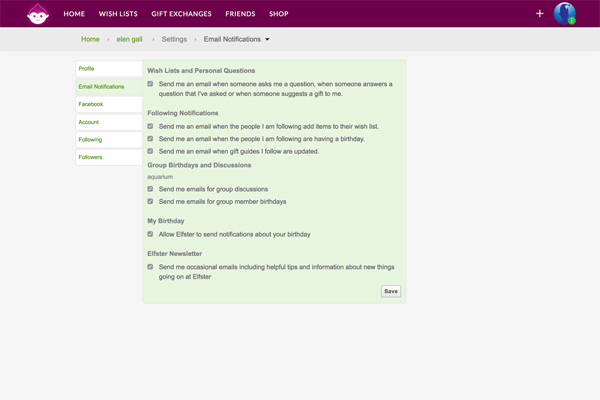Select the Profile settings tab

[x=108, y=69]
